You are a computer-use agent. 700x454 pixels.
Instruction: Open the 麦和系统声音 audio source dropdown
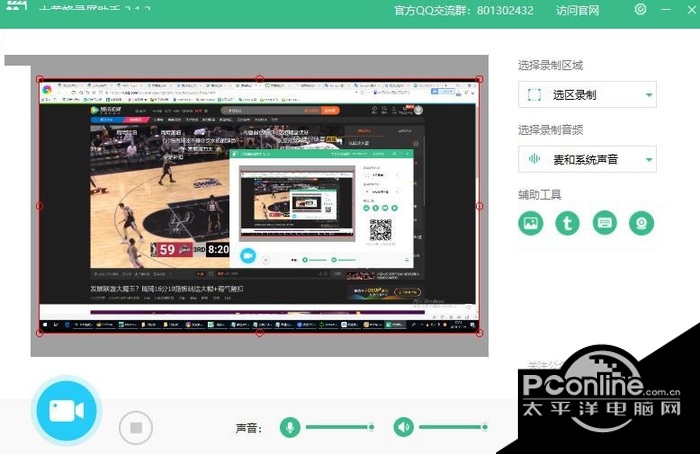click(x=587, y=159)
